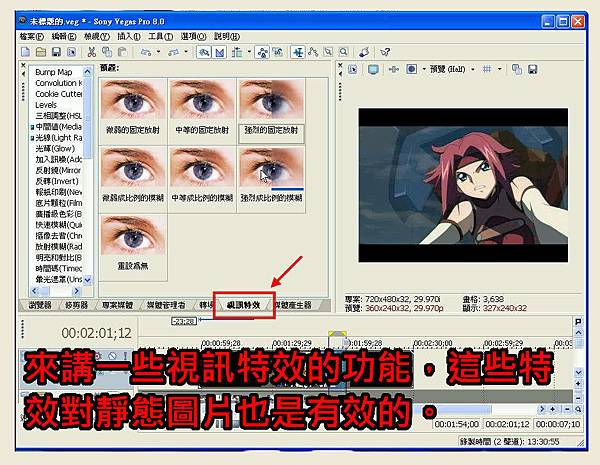Switch to the 瀏覽器 tab
This screenshot has height=465, width=600.
[x=39, y=305]
